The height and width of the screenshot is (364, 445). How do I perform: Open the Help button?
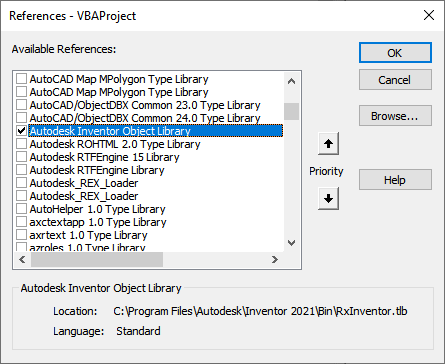pyautogui.click(x=395, y=180)
